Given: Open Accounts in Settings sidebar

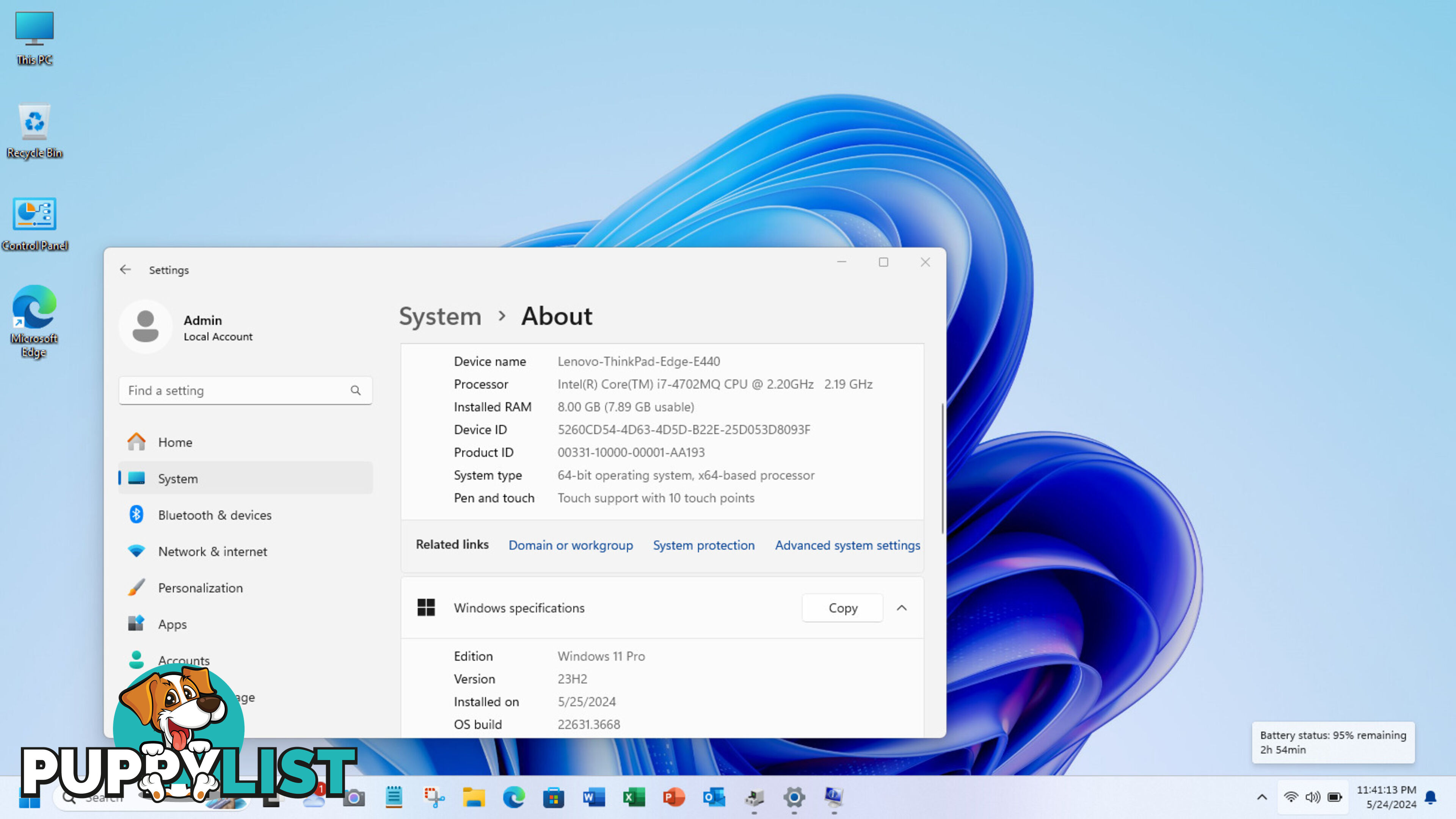Looking at the screenshot, I should coord(245,660).
